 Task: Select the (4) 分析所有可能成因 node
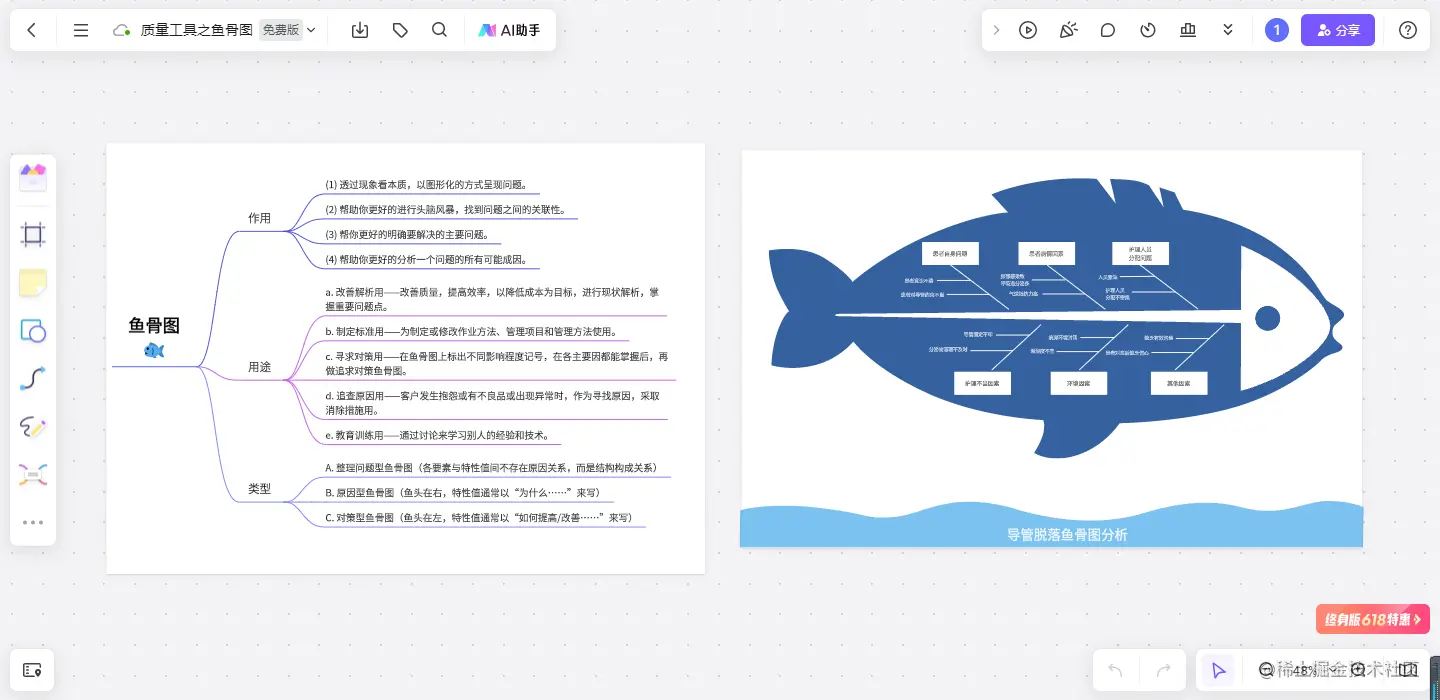click(426, 260)
